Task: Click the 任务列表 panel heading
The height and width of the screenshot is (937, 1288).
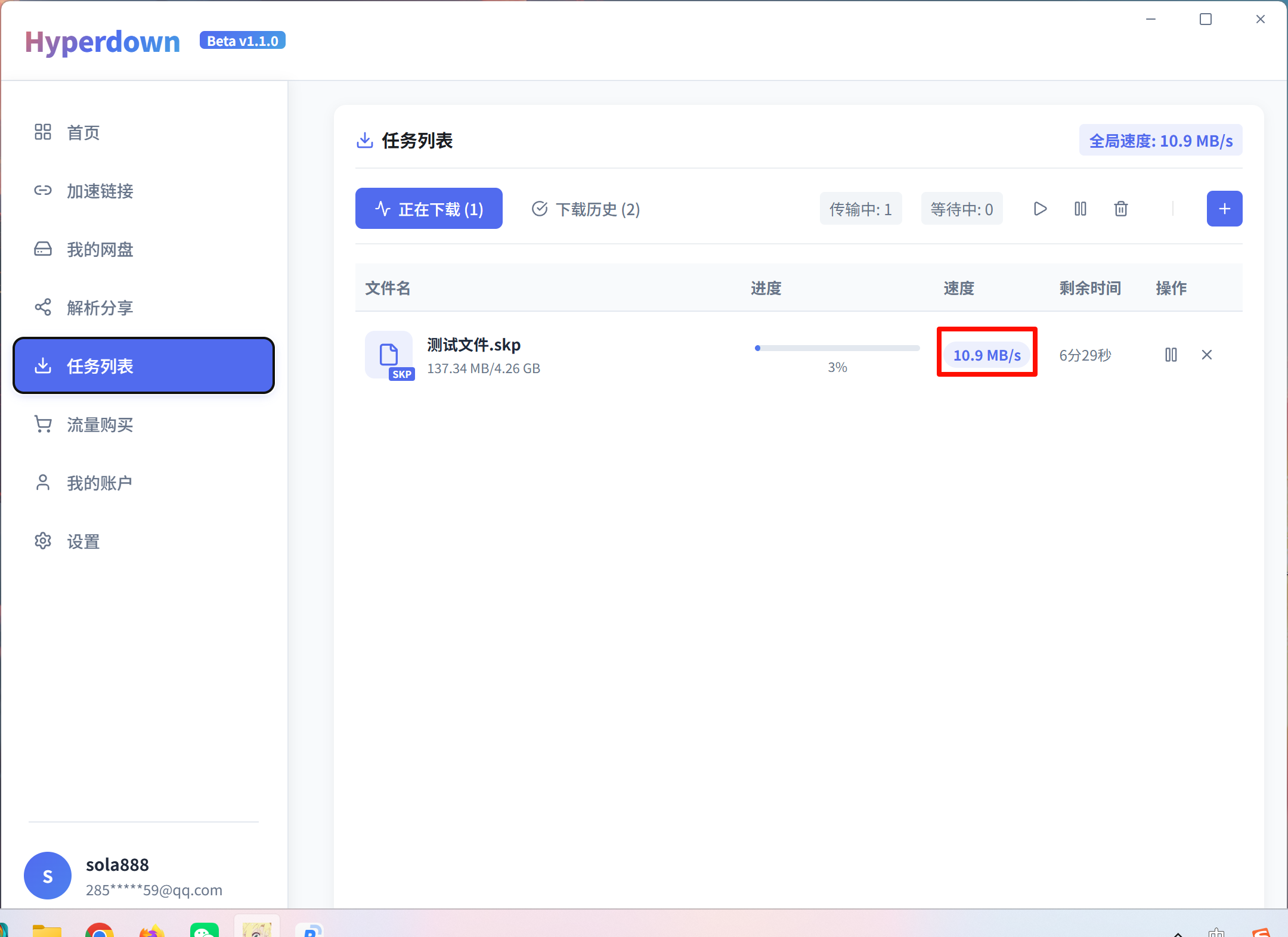Action: pos(417,141)
